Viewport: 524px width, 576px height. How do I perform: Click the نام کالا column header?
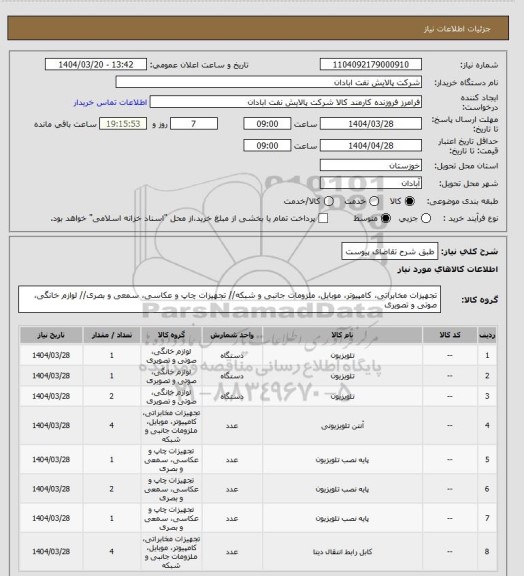pyautogui.click(x=342, y=335)
